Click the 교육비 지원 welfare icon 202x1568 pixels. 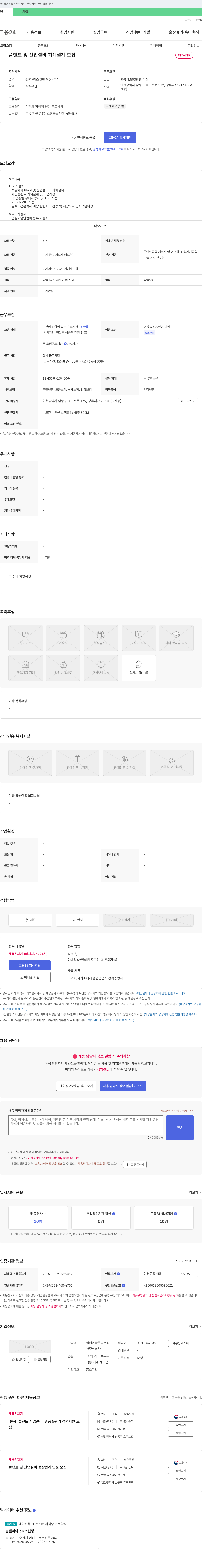pos(138,638)
